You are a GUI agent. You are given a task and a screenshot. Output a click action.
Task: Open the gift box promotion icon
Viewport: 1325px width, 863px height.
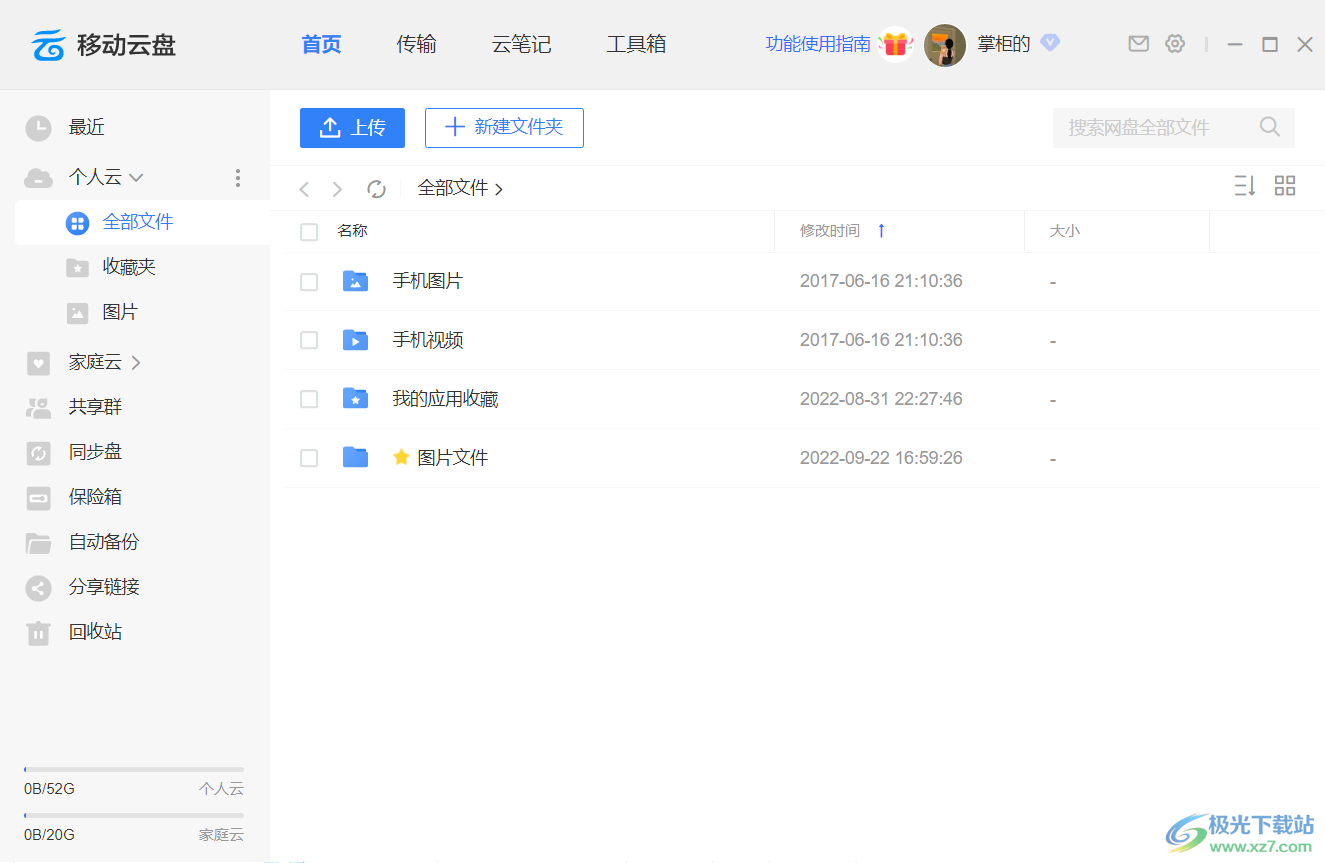[895, 44]
